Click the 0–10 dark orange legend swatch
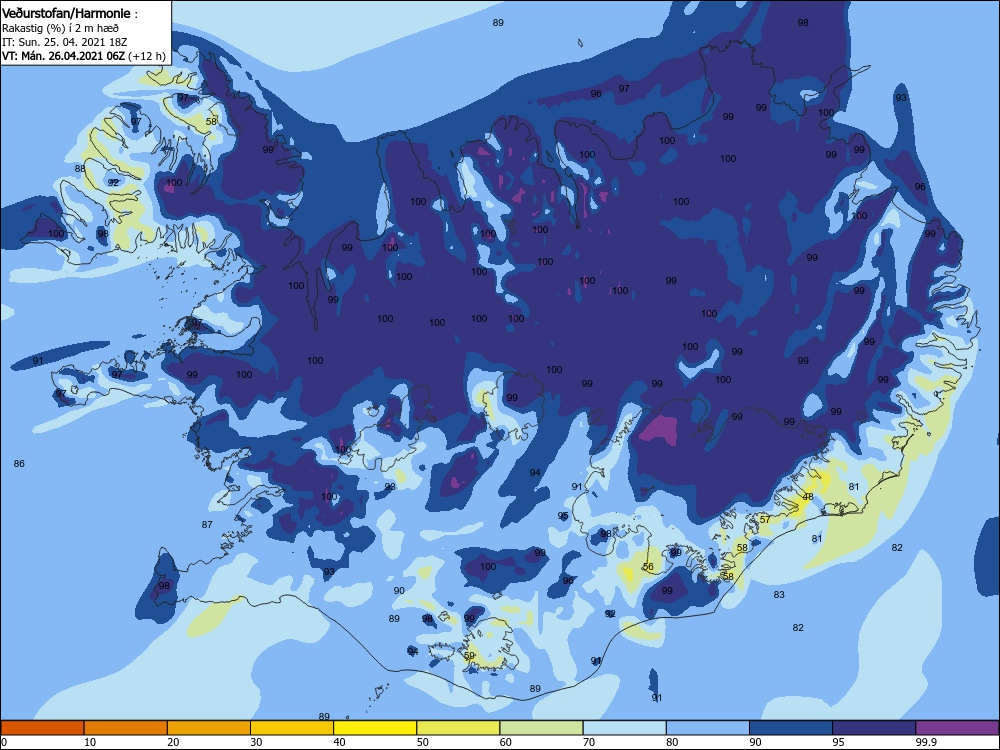The height and width of the screenshot is (750, 1000). click(42, 728)
